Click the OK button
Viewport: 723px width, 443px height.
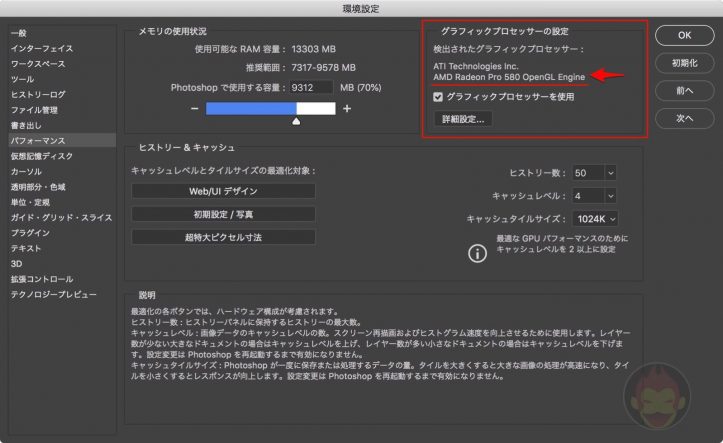[x=684, y=35]
